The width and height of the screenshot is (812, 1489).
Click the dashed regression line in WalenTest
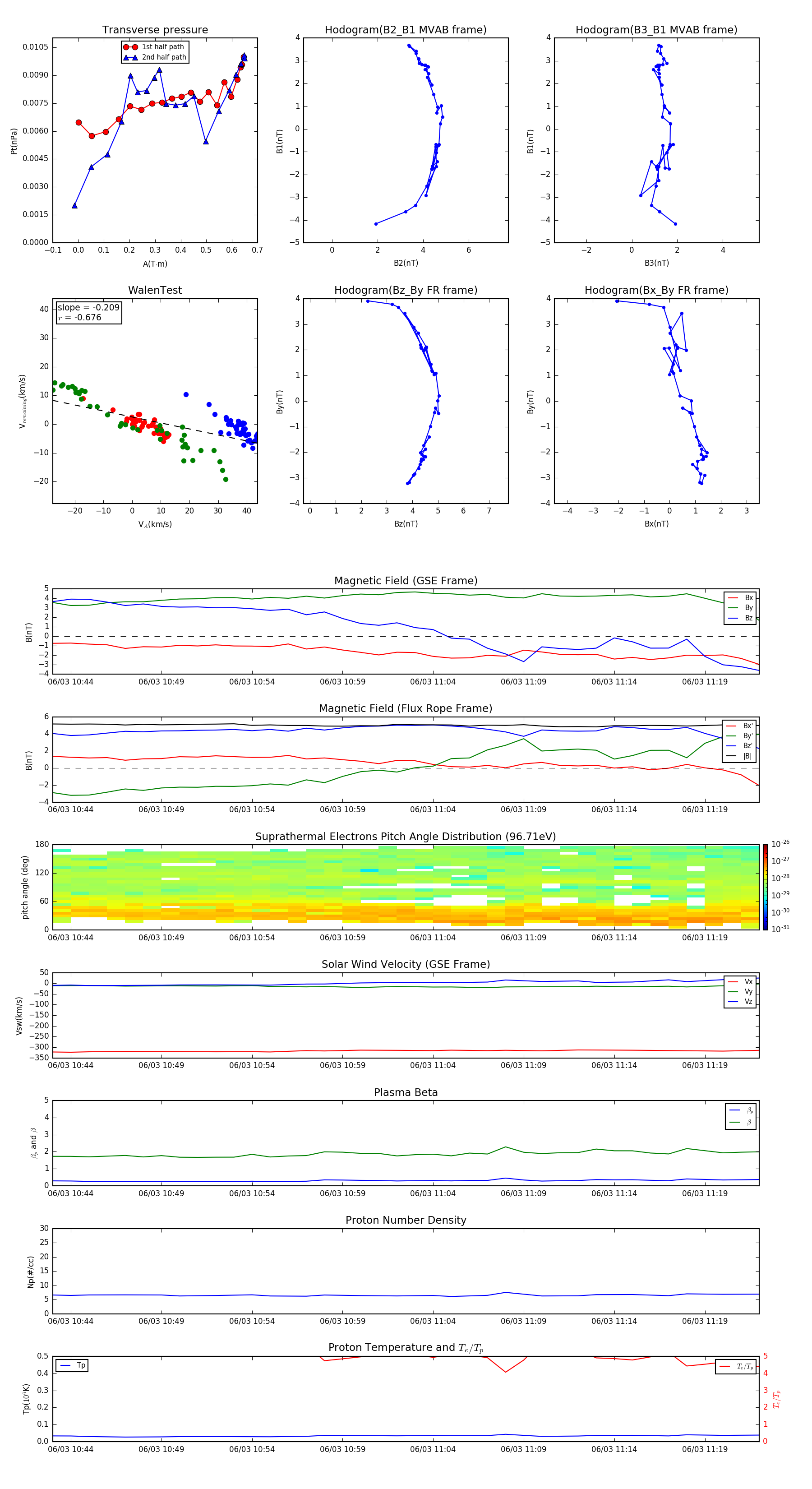tap(155, 422)
